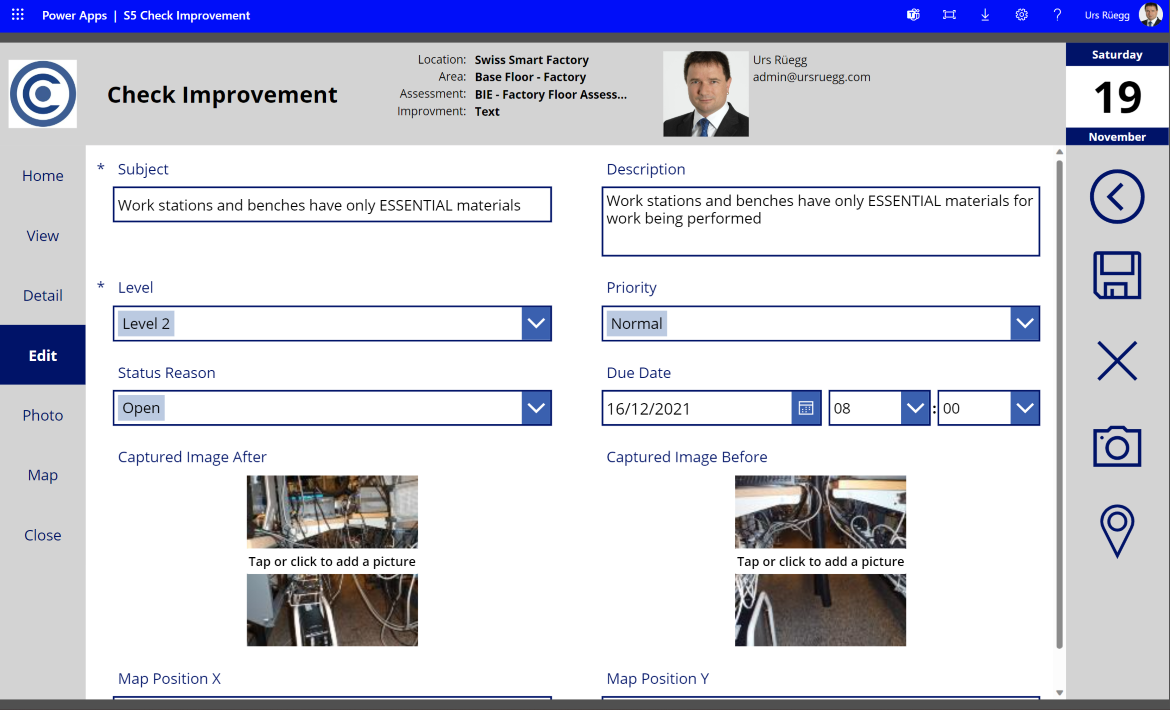Tap to add a picture under Image Before
Screen dimensions: 1170x710
click(x=820, y=562)
